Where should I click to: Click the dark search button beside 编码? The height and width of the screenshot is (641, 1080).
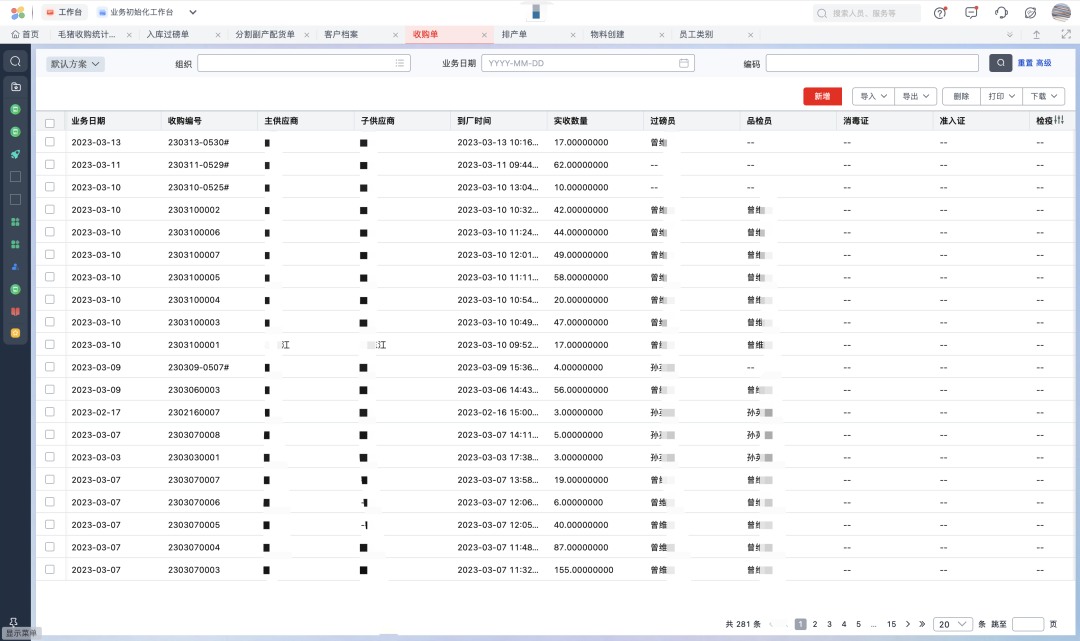click(x=1001, y=63)
